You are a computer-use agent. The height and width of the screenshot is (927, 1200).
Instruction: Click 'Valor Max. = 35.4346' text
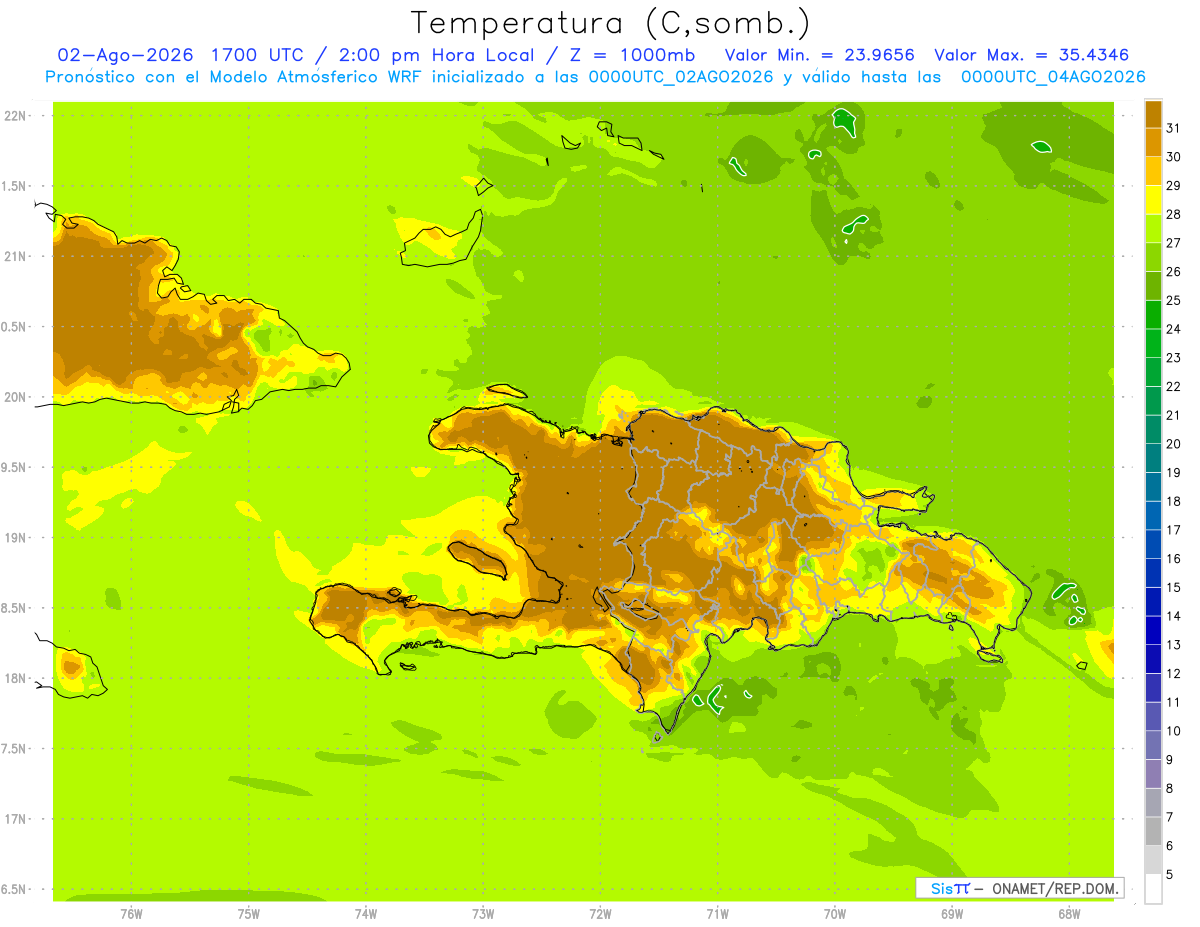click(x=1031, y=55)
